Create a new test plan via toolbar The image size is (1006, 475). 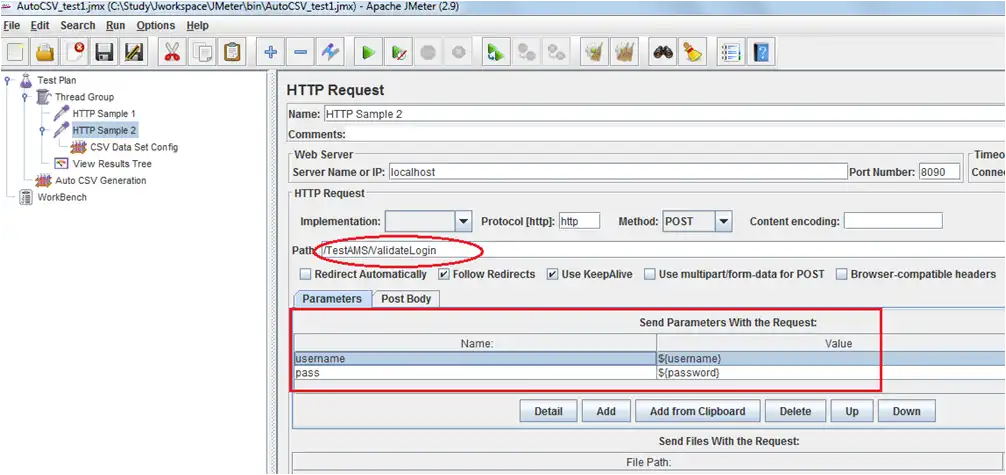click(x=16, y=52)
